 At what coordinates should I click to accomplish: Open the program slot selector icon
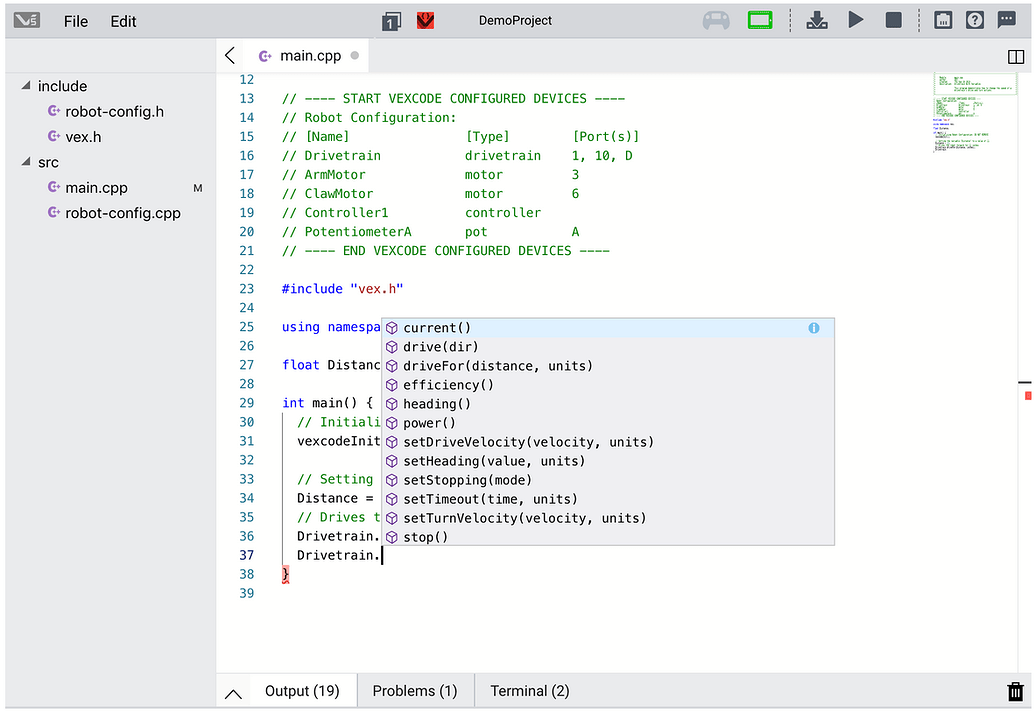coord(391,21)
